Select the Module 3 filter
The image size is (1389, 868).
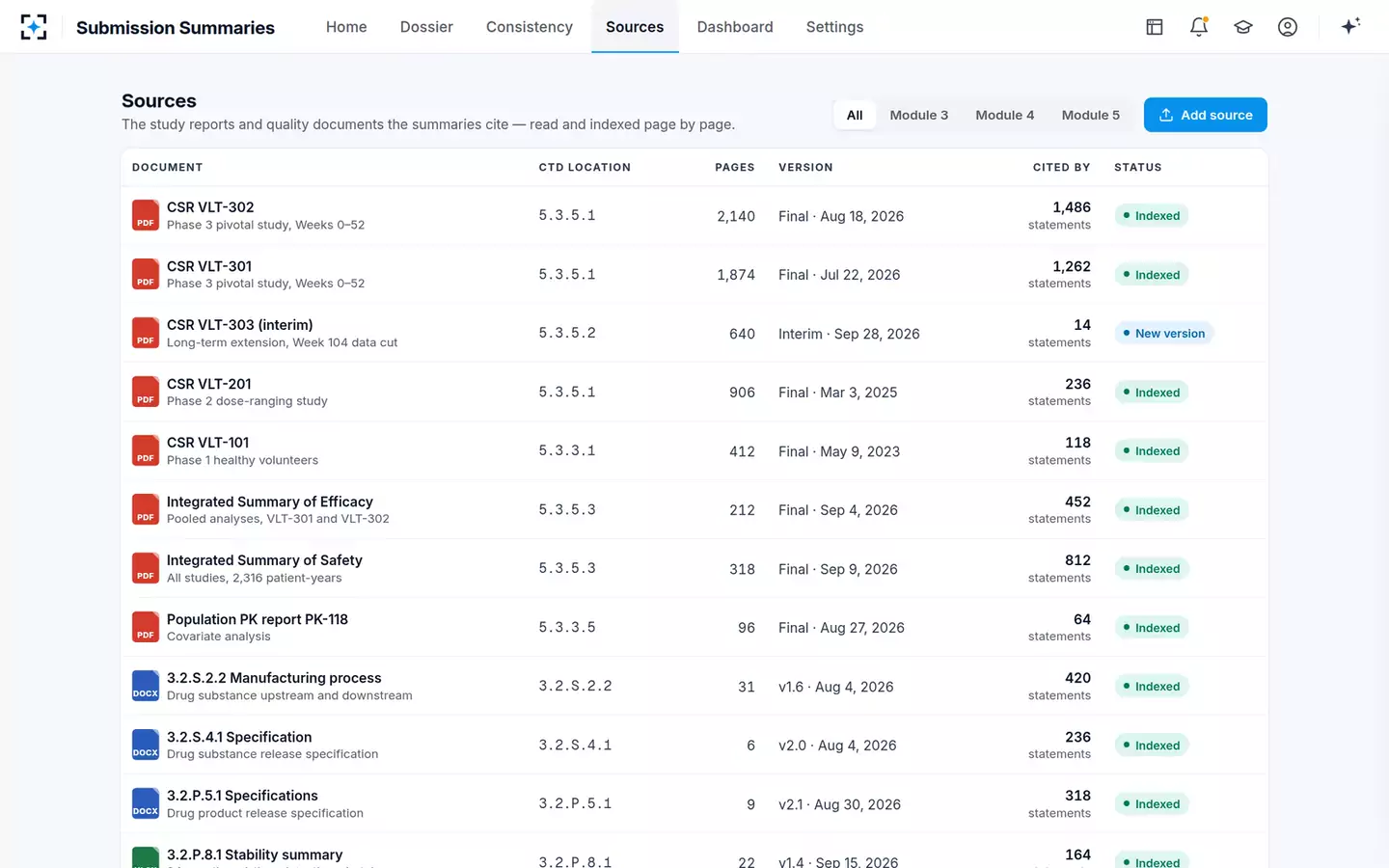point(918,115)
